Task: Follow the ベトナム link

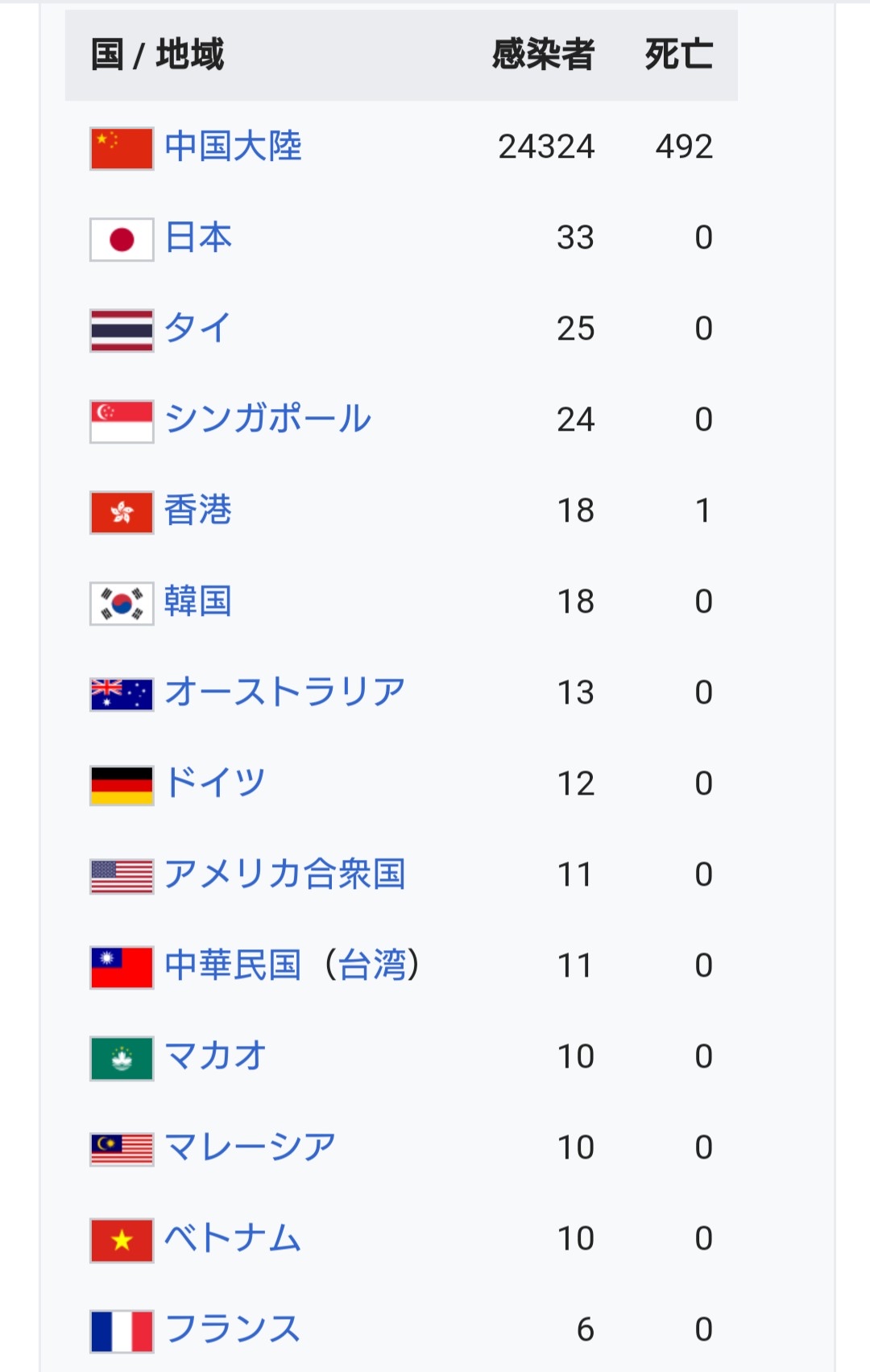Action: [233, 1238]
